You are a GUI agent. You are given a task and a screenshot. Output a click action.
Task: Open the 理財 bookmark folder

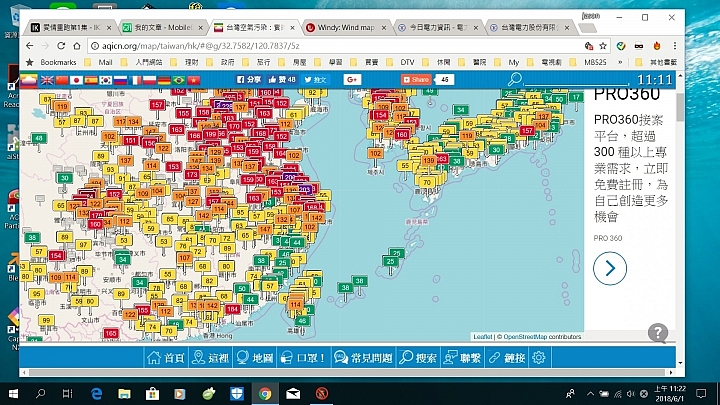pyautogui.click(x=186, y=62)
